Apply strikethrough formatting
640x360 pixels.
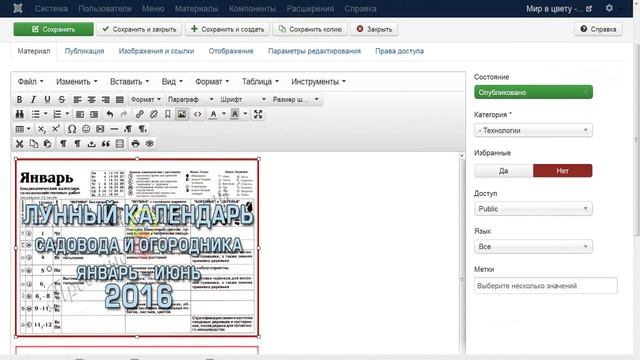coord(62,100)
